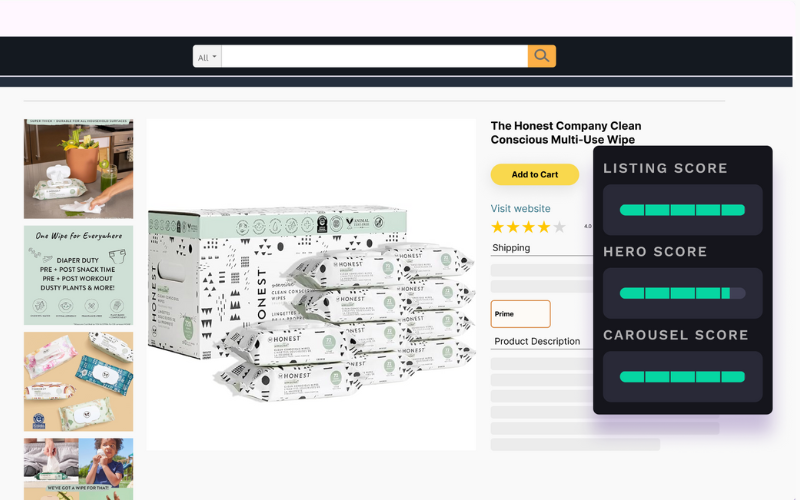Select the colorful wipe packs thumbnail

click(79, 382)
